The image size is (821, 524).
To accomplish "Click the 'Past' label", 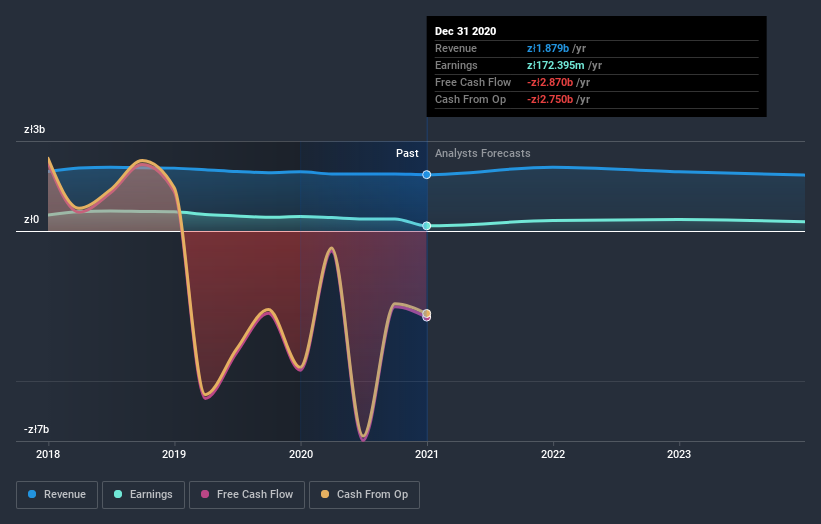I will coord(407,153).
